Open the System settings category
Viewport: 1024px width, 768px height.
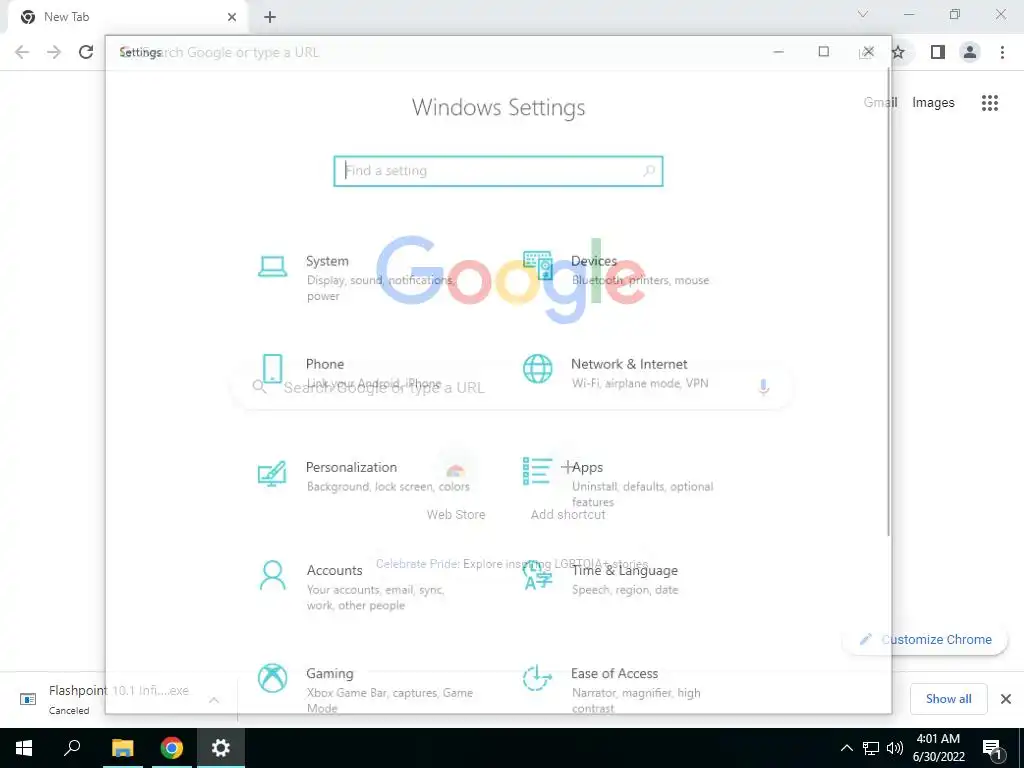click(357, 278)
